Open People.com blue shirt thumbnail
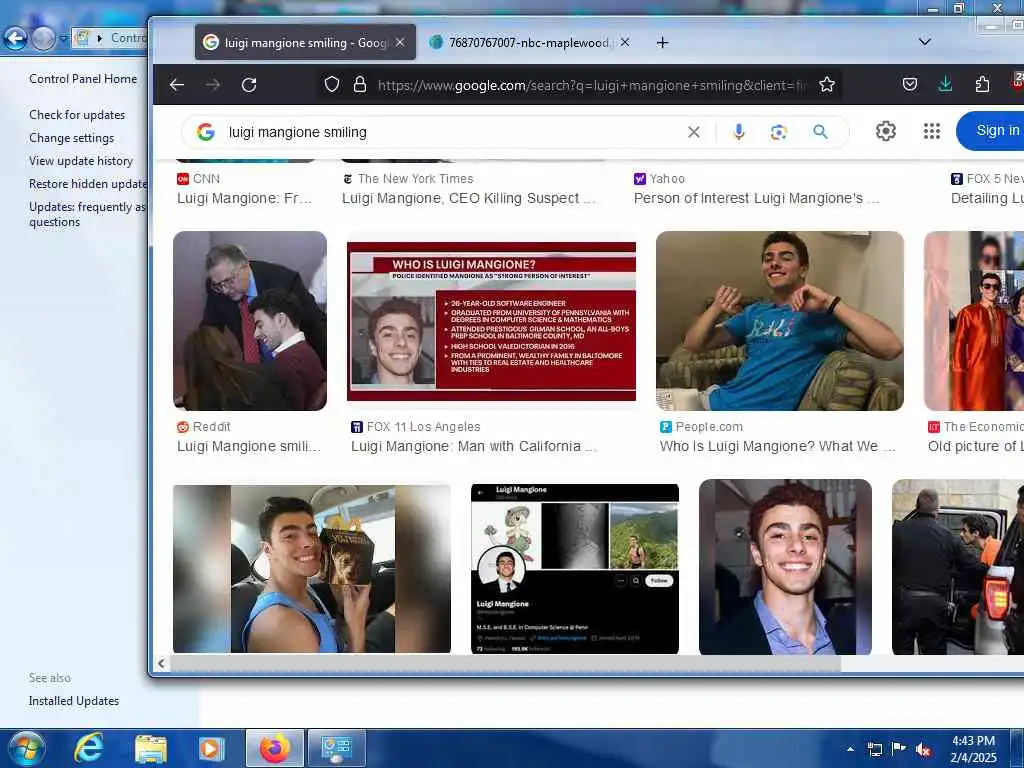Viewport: 1024px width, 768px height. [780, 321]
